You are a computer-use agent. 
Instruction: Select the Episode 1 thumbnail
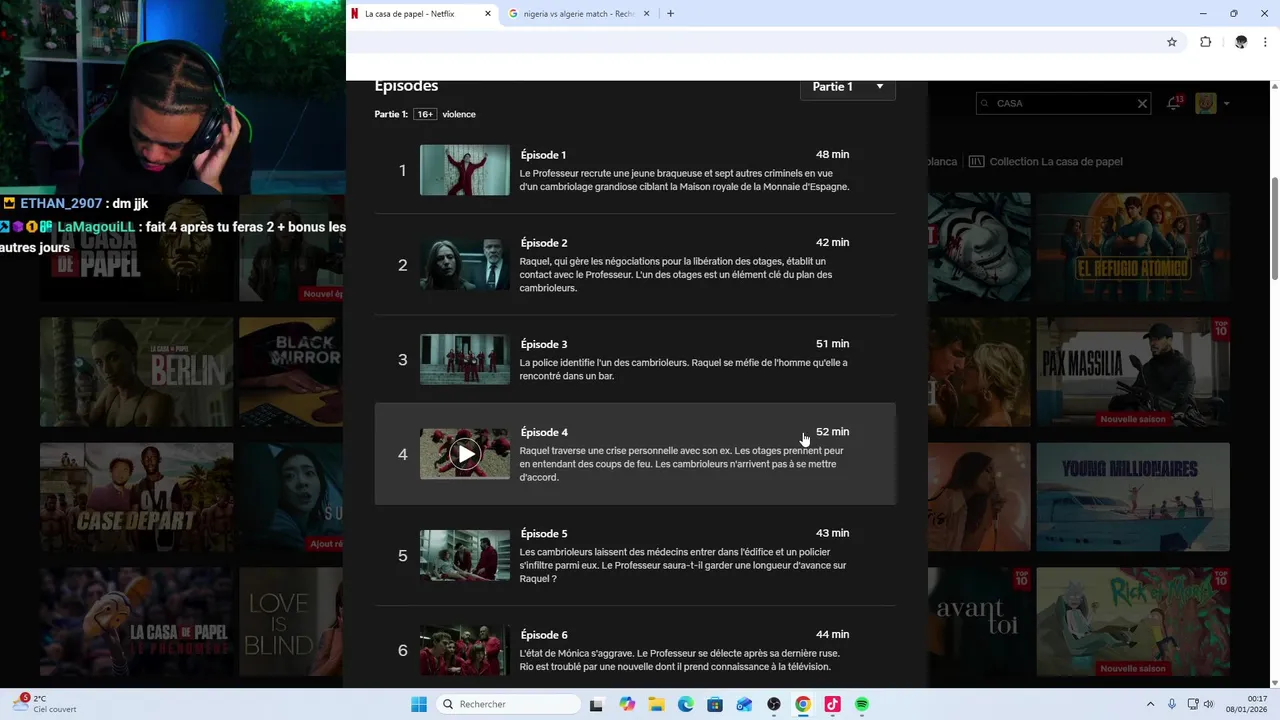point(465,170)
